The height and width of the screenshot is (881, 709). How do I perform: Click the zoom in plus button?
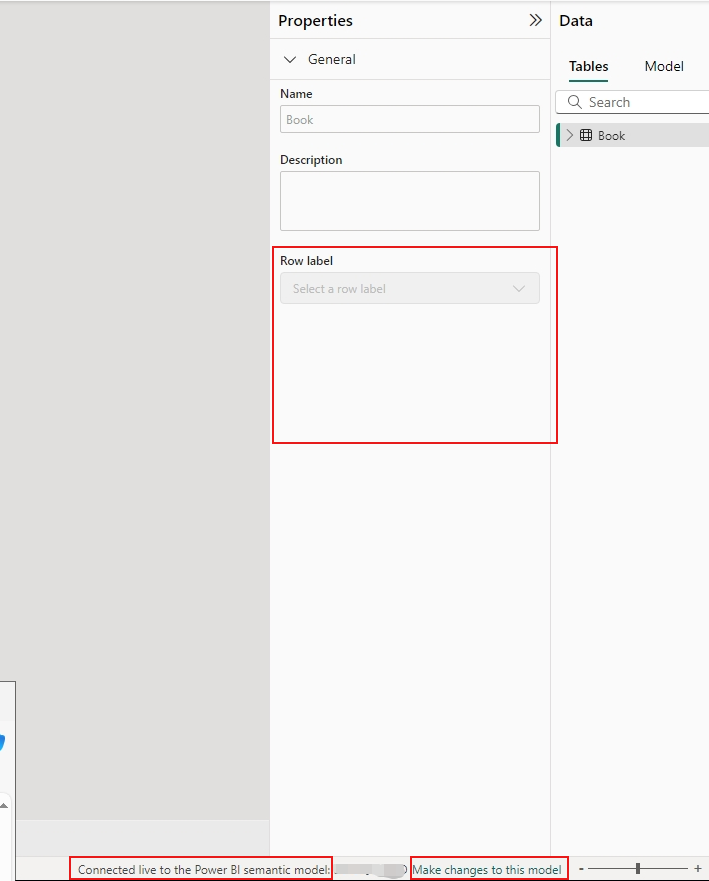point(697,869)
